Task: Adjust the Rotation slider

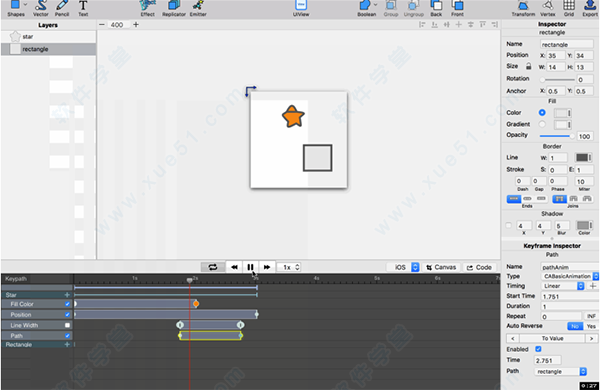Action: click(x=558, y=80)
